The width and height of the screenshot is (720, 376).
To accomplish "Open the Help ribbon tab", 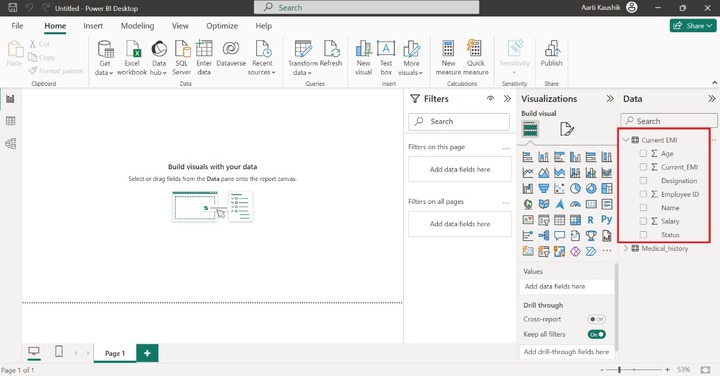I will (264, 26).
